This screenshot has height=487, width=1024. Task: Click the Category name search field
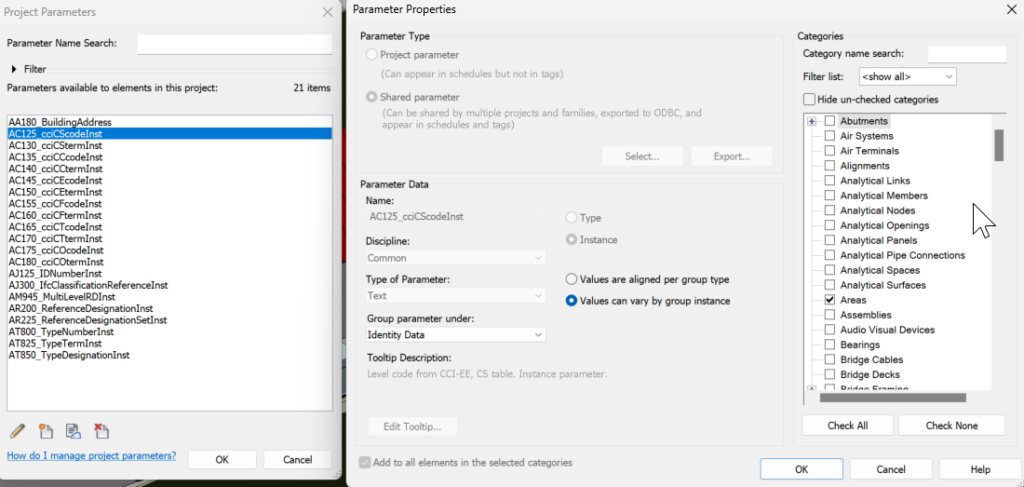967,54
